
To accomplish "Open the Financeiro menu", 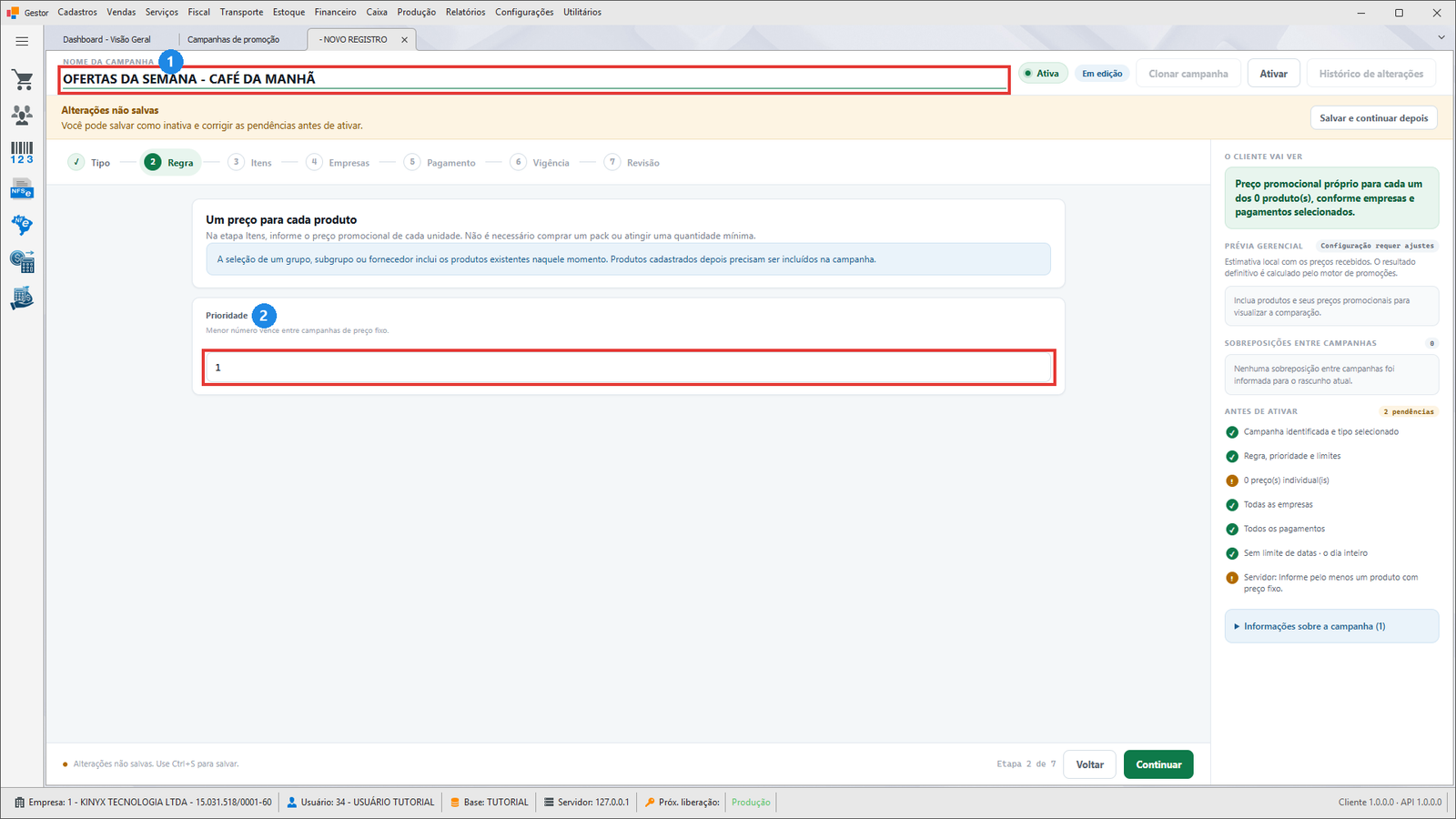I will [x=336, y=12].
